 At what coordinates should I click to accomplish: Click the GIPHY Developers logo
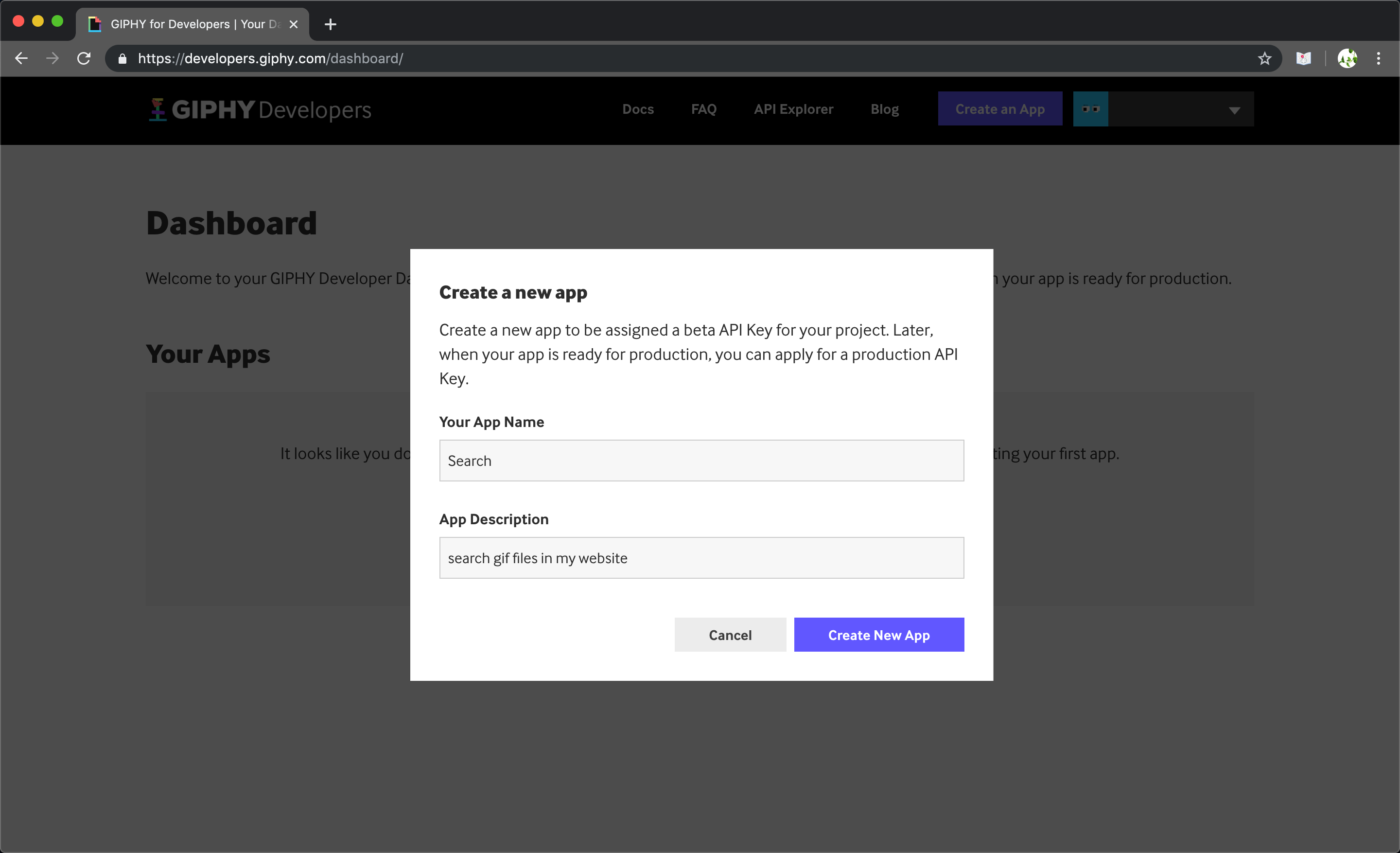pos(260,110)
